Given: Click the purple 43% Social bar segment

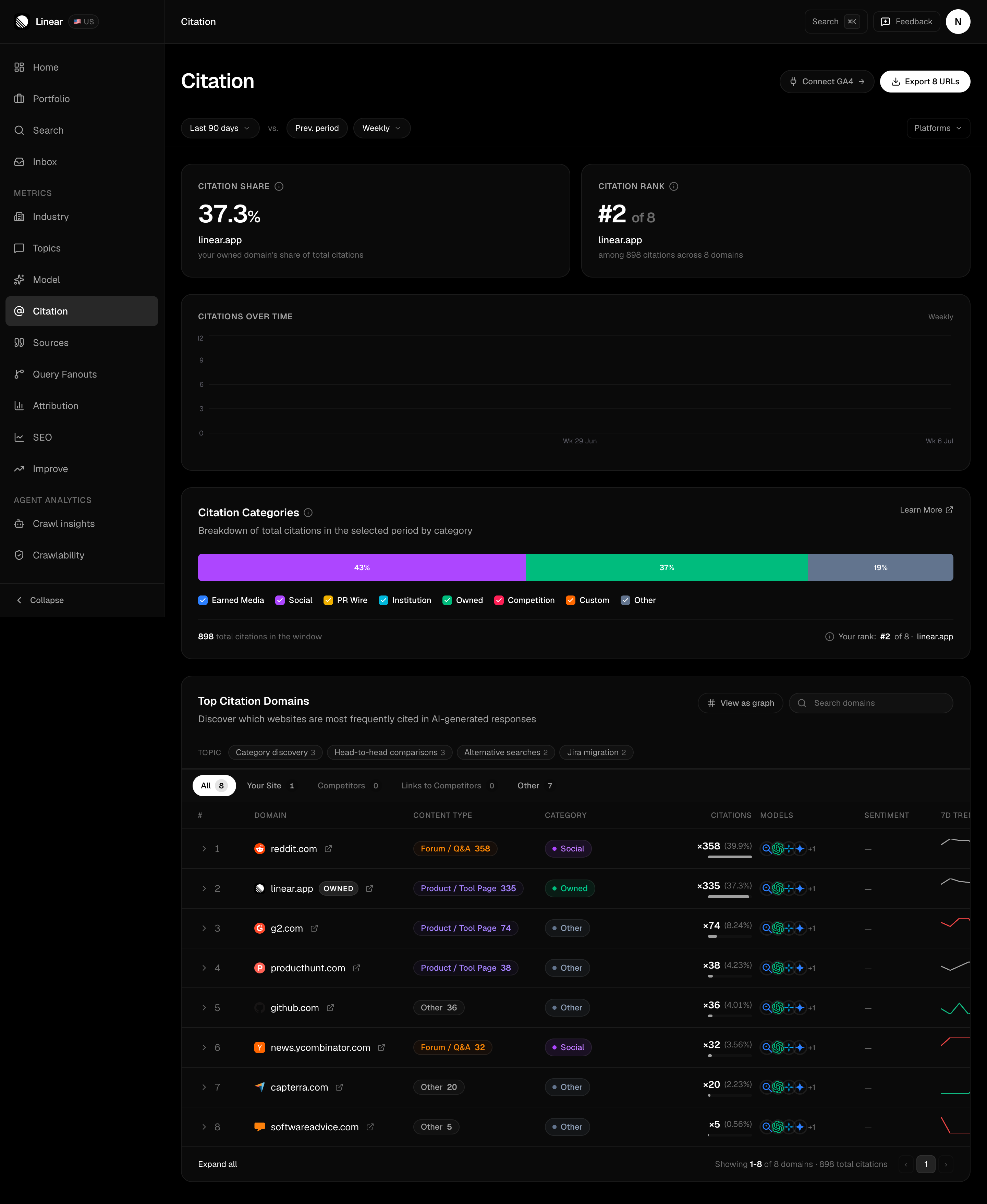Looking at the screenshot, I should point(362,567).
